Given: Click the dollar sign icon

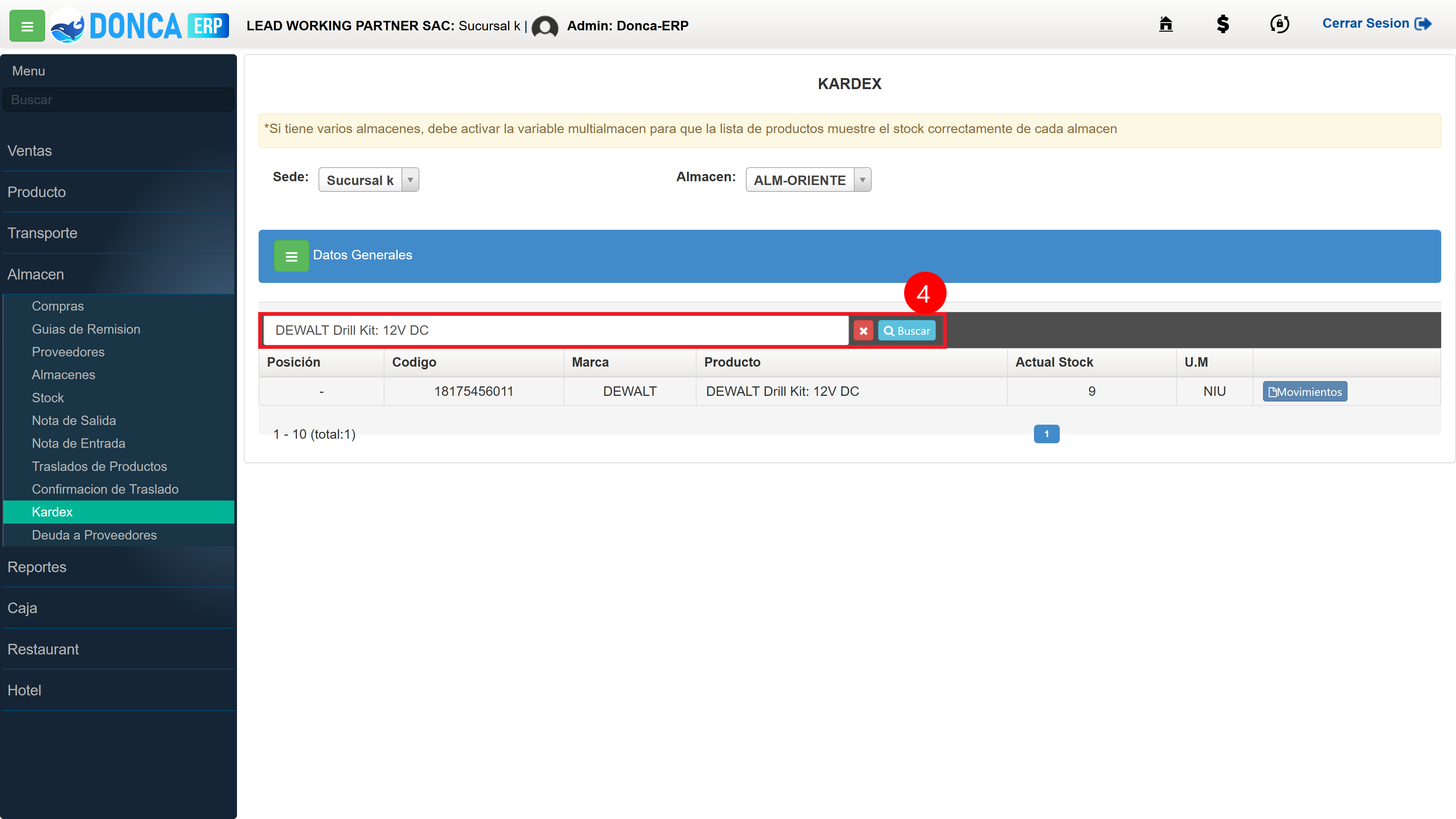Looking at the screenshot, I should 1222,24.
